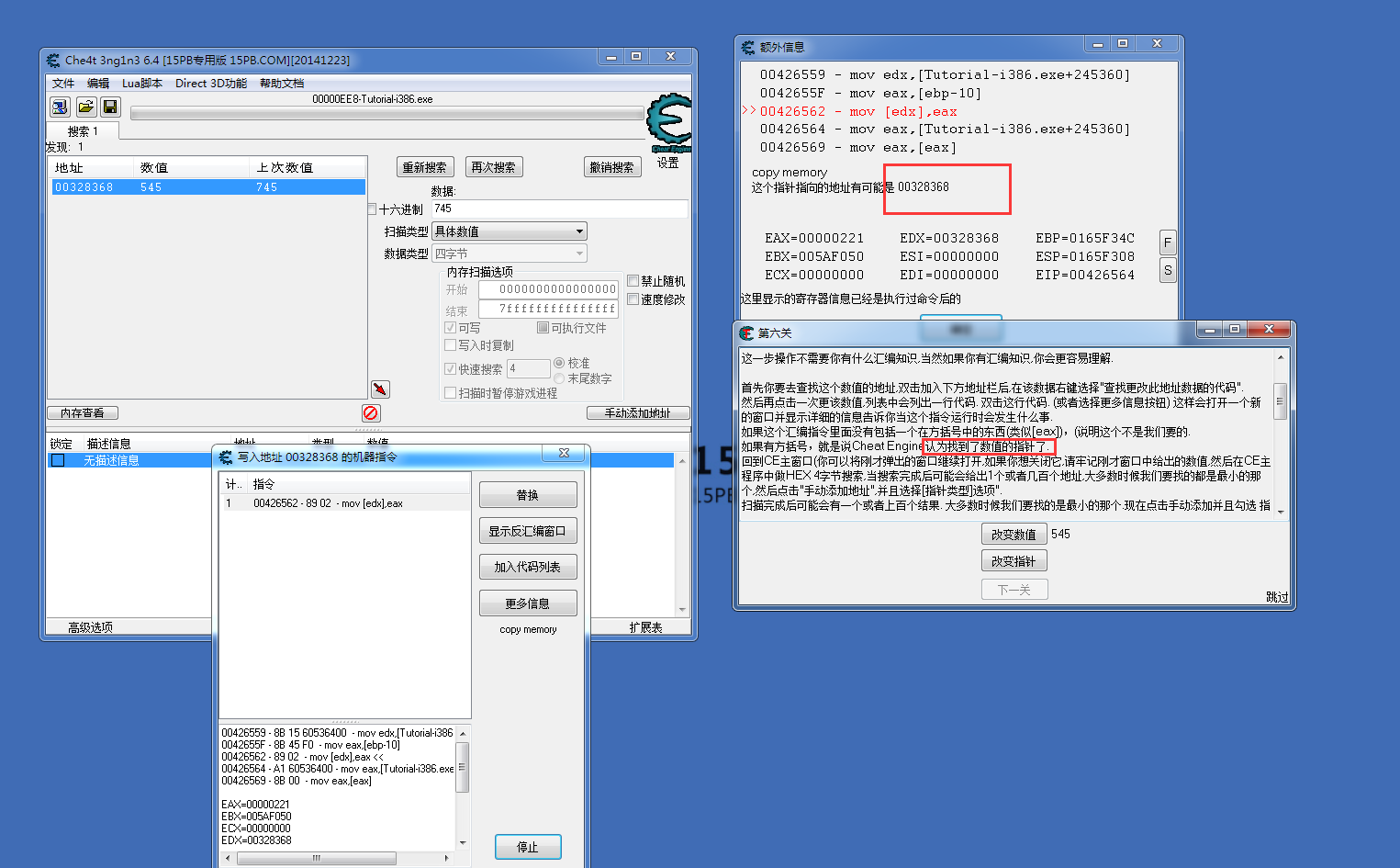Click the 设置 settings label
The width and height of the screenshot is (1400, 868).
point(667,163)
